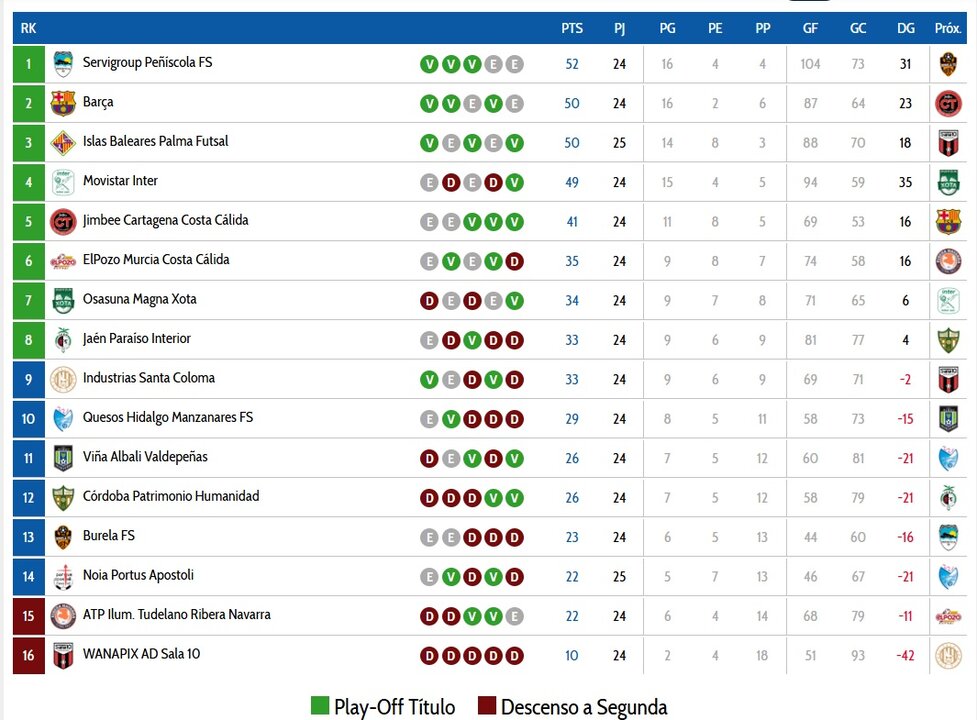The height and width of the screenshot is (720, 977).
Task: Sort standings by DG column header
Action: tap(906, 28)
